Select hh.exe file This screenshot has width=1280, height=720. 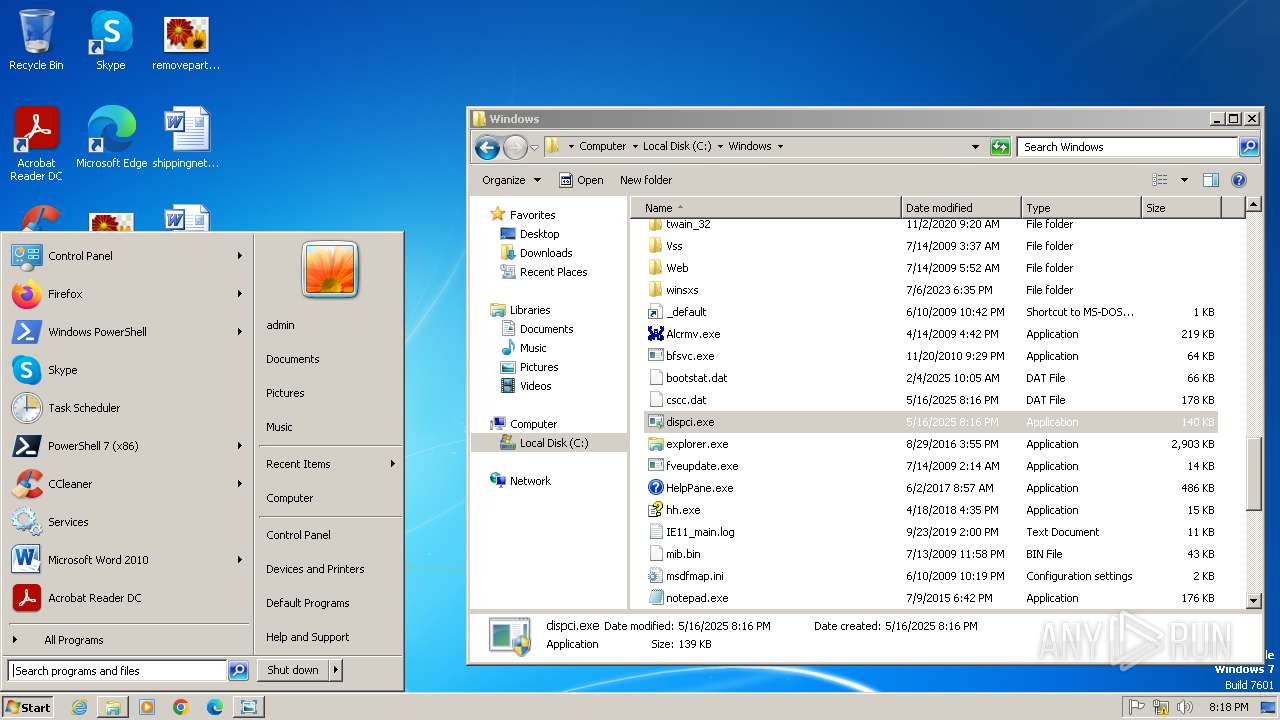[683, 510]
